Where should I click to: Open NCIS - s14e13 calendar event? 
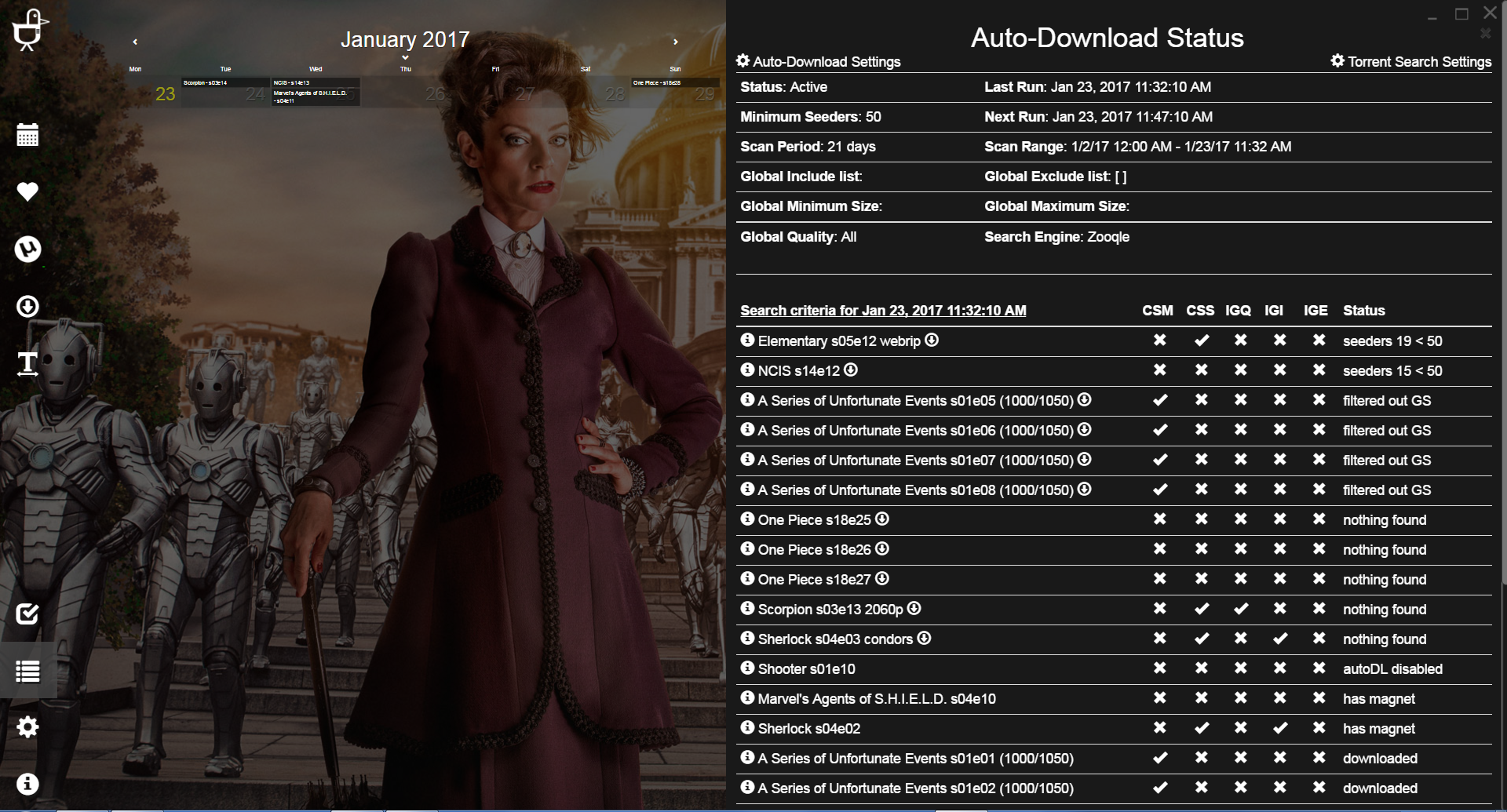pyautogui.click(x=316, y=82)
